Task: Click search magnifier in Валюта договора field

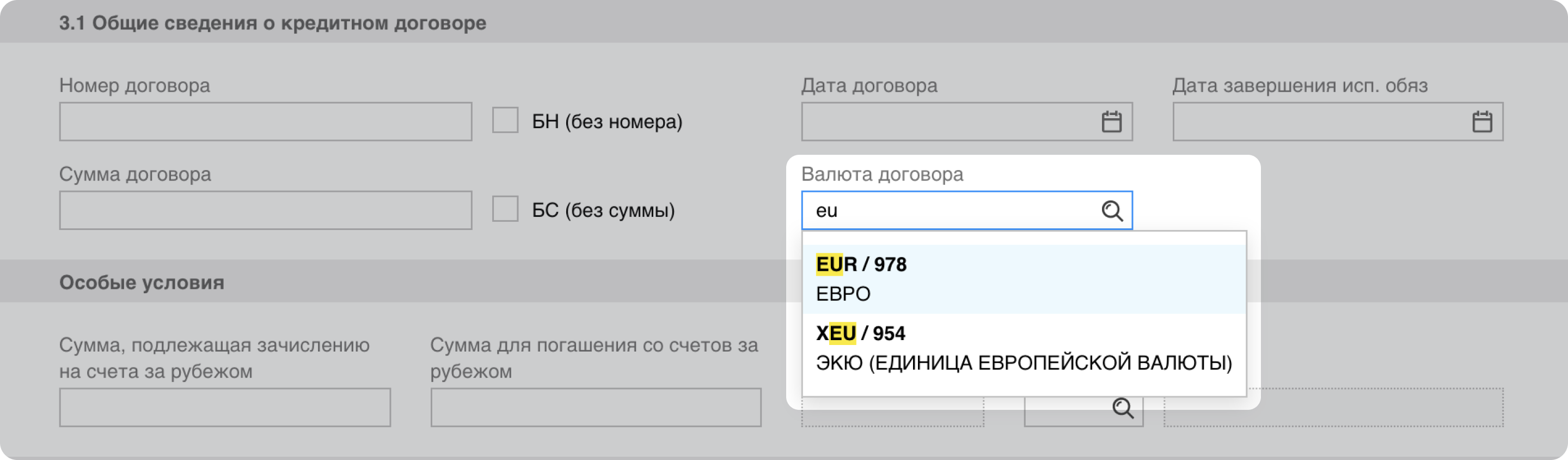Action: click(x=1111, y=211)
